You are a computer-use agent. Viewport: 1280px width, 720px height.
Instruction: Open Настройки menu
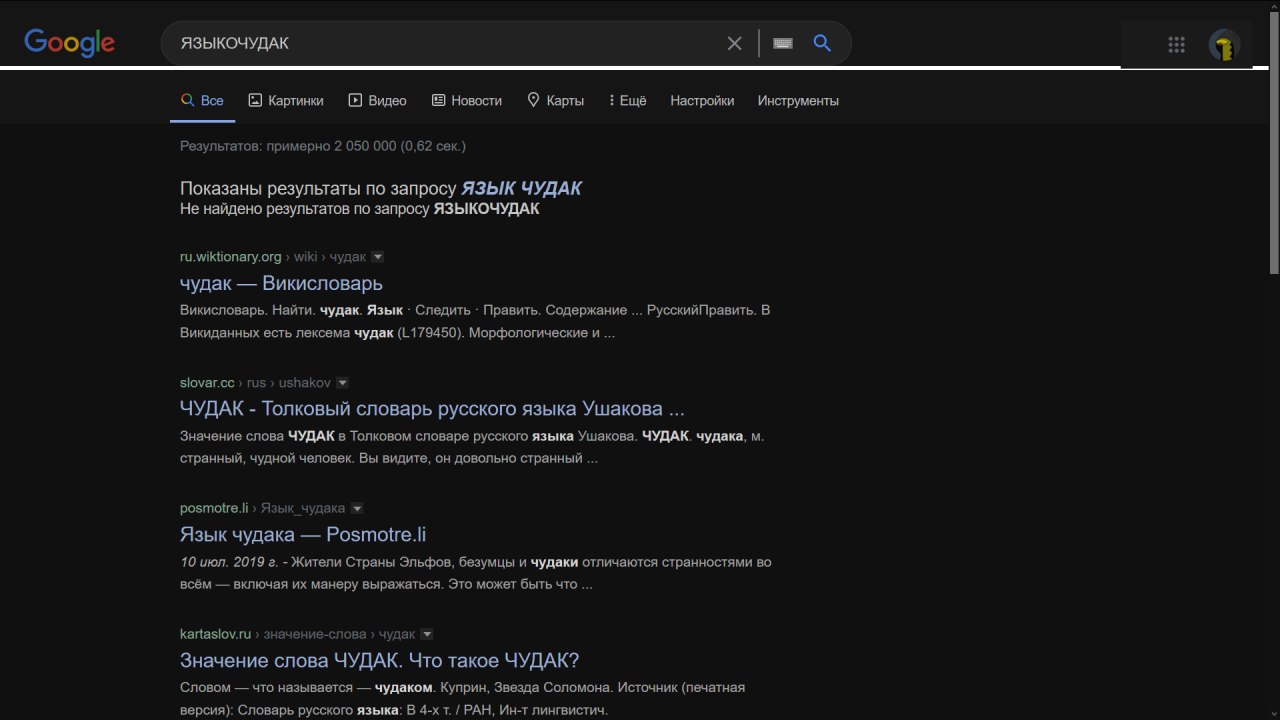(x=702, y=101)
